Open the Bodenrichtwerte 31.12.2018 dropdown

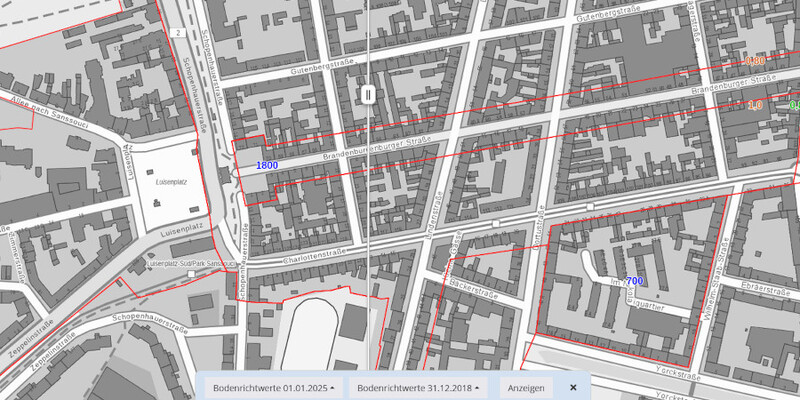[x=418, y=388]
